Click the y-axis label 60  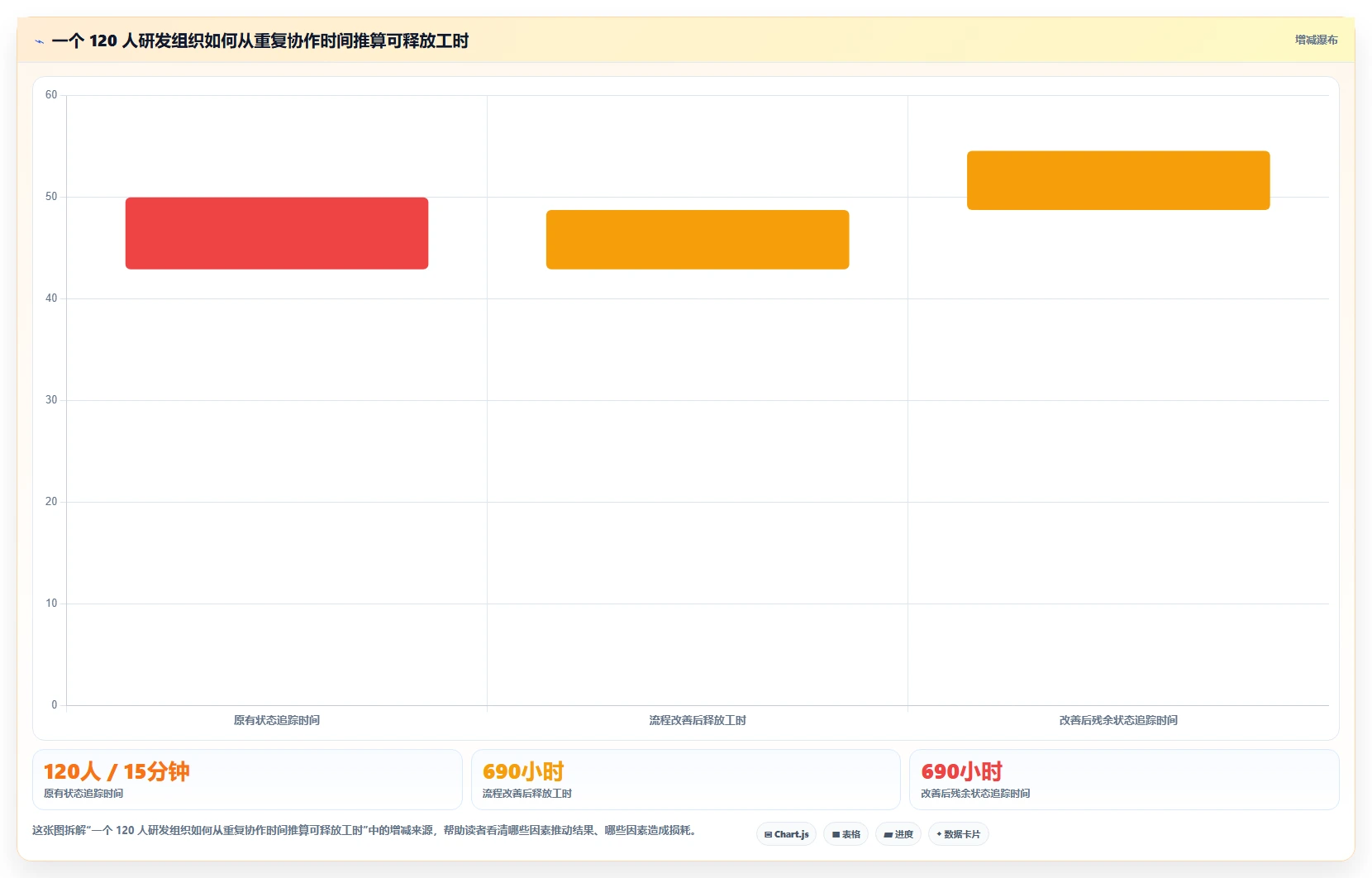[51, 95]
